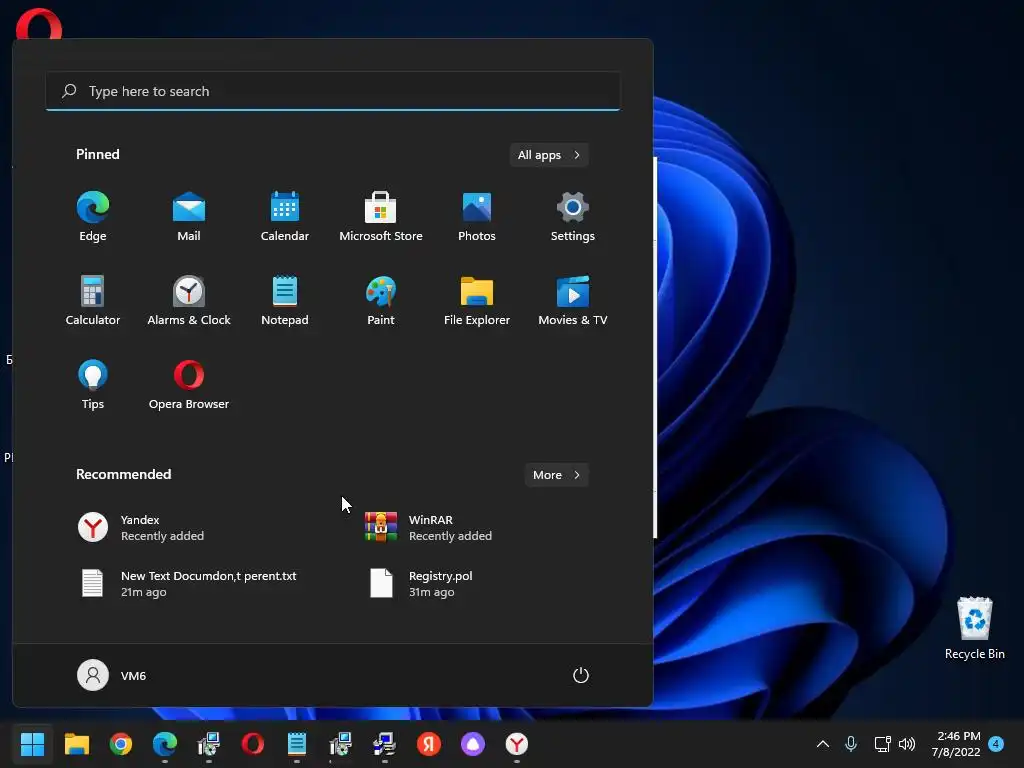
Task: Launch the Calculator app
Action: (93, 300)
